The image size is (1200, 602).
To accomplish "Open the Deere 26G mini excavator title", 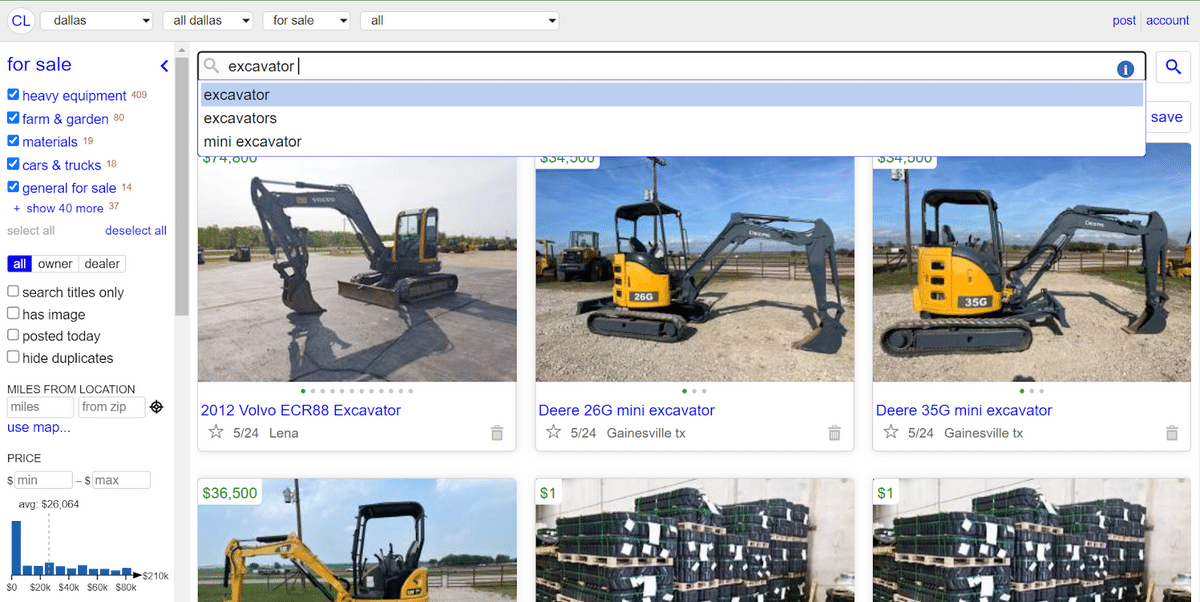I will pos(627,410).
